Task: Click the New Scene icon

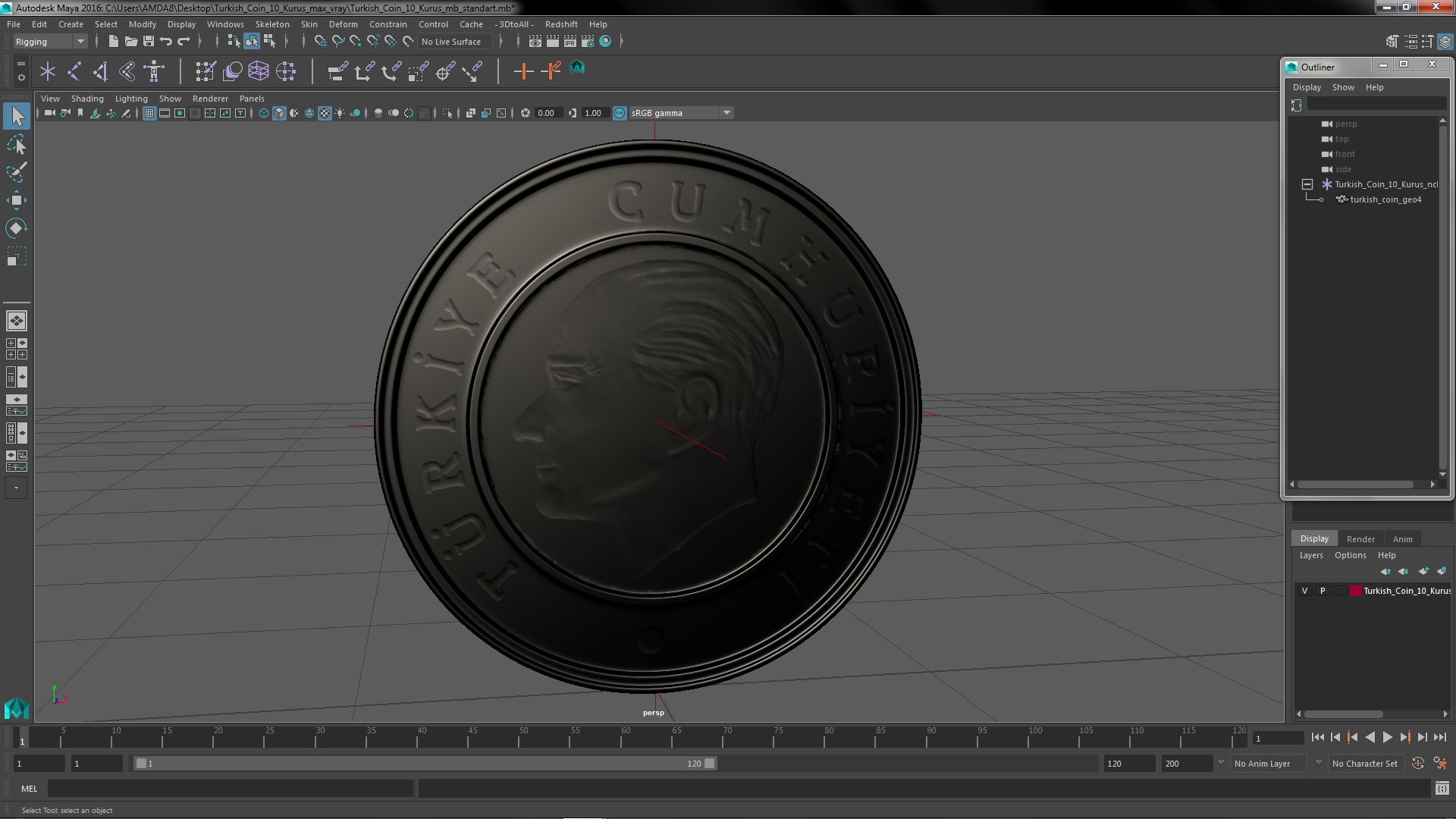Action: click(114, 42)
